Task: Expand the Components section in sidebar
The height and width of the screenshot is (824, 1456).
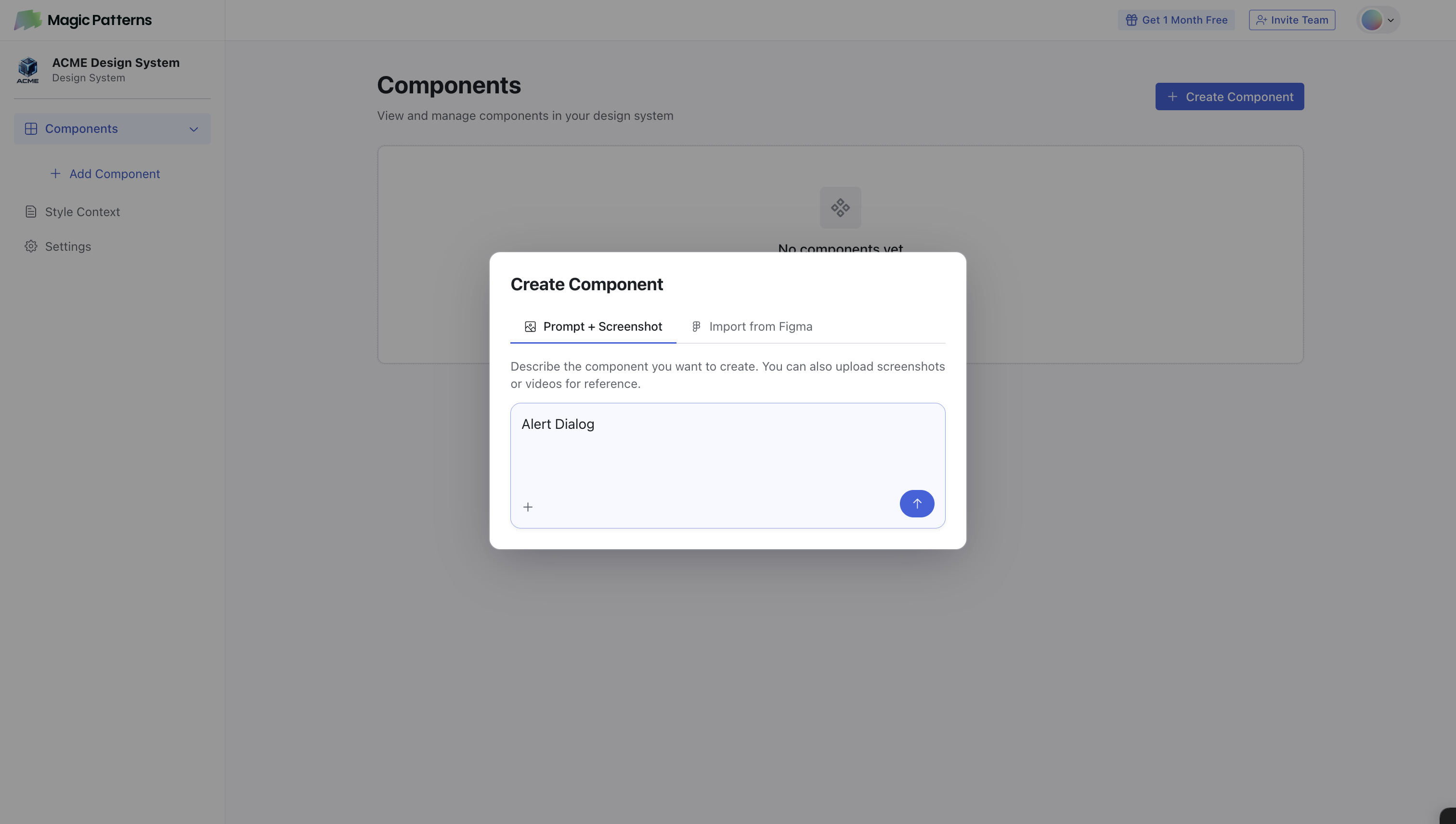Action: click(x=81, y=129)
